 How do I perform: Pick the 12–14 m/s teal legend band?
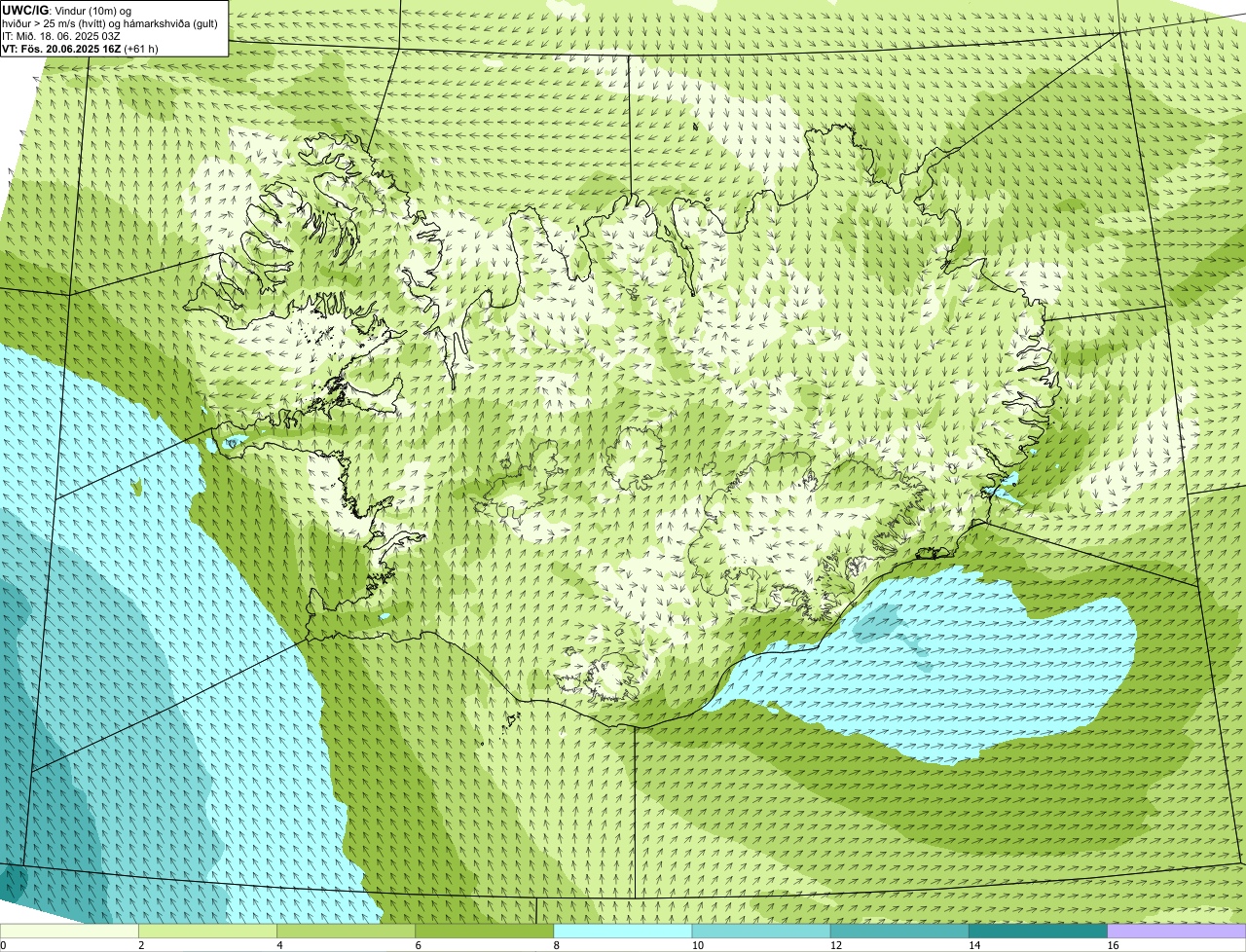pos(899,931)
